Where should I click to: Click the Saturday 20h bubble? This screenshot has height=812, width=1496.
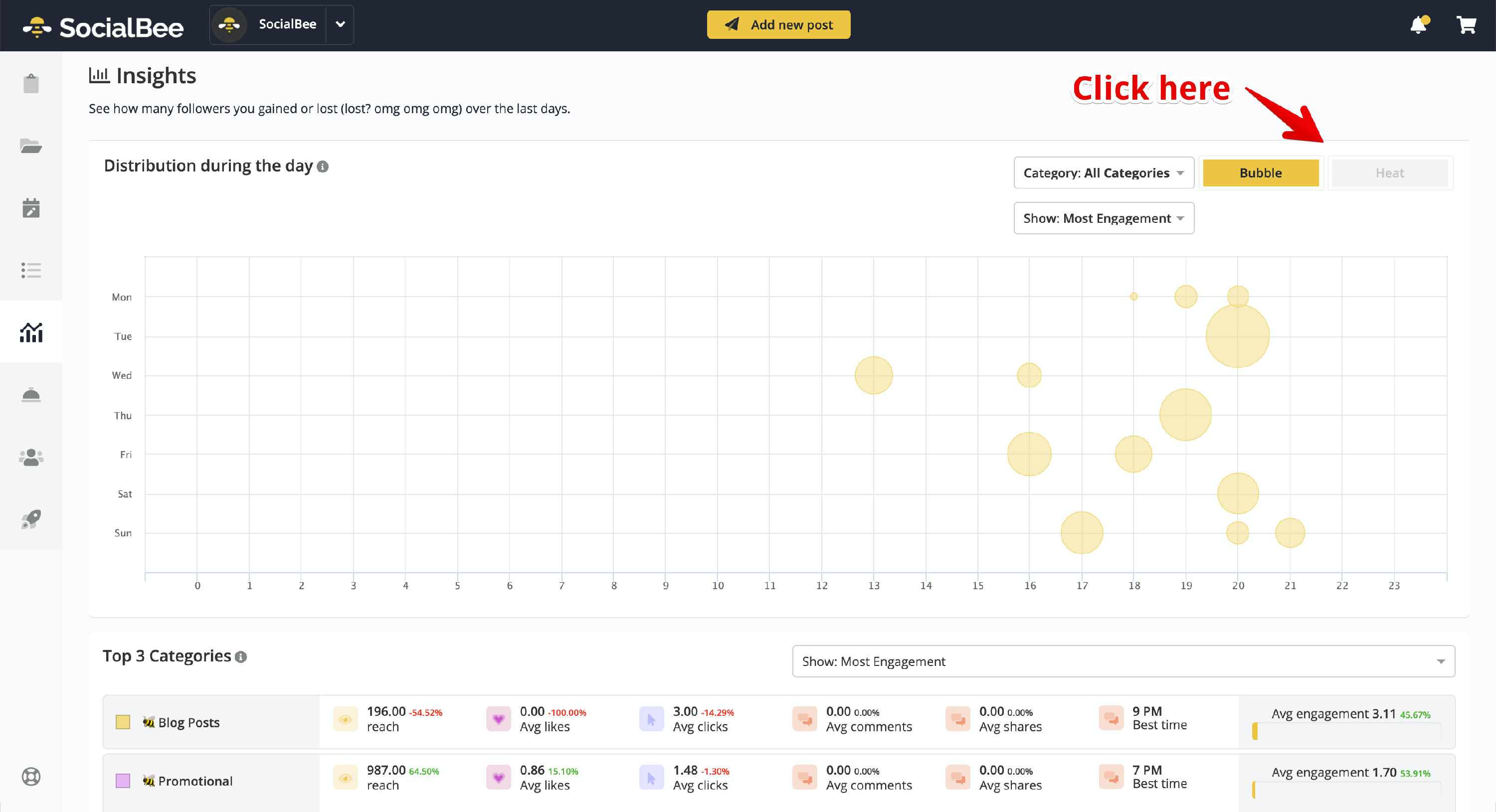coord(1238,493)
